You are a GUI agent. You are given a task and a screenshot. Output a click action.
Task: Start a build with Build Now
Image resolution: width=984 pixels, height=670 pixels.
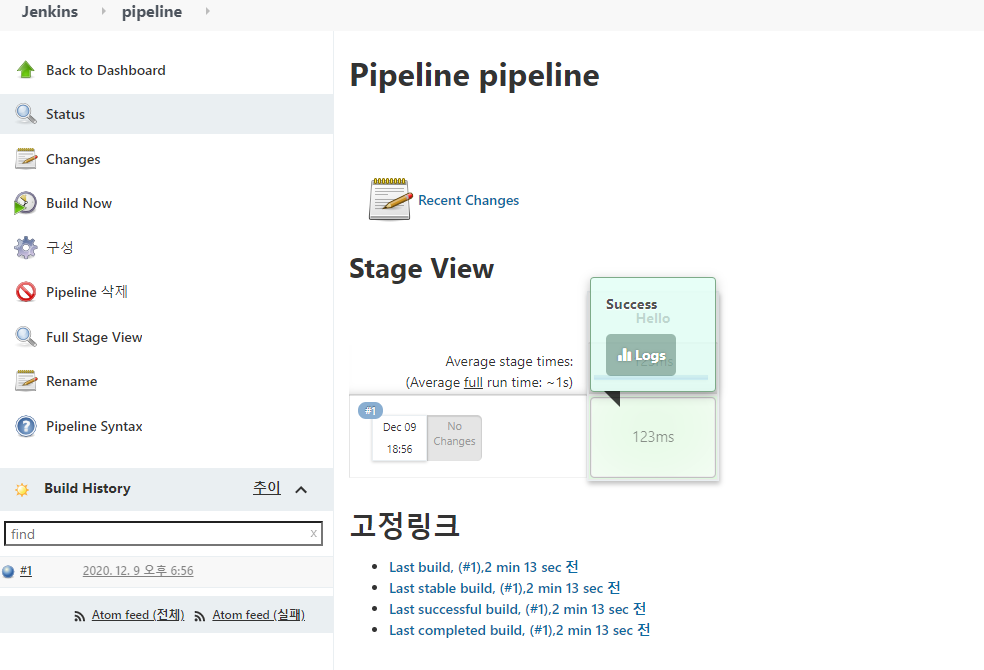[x=79, y=203]
